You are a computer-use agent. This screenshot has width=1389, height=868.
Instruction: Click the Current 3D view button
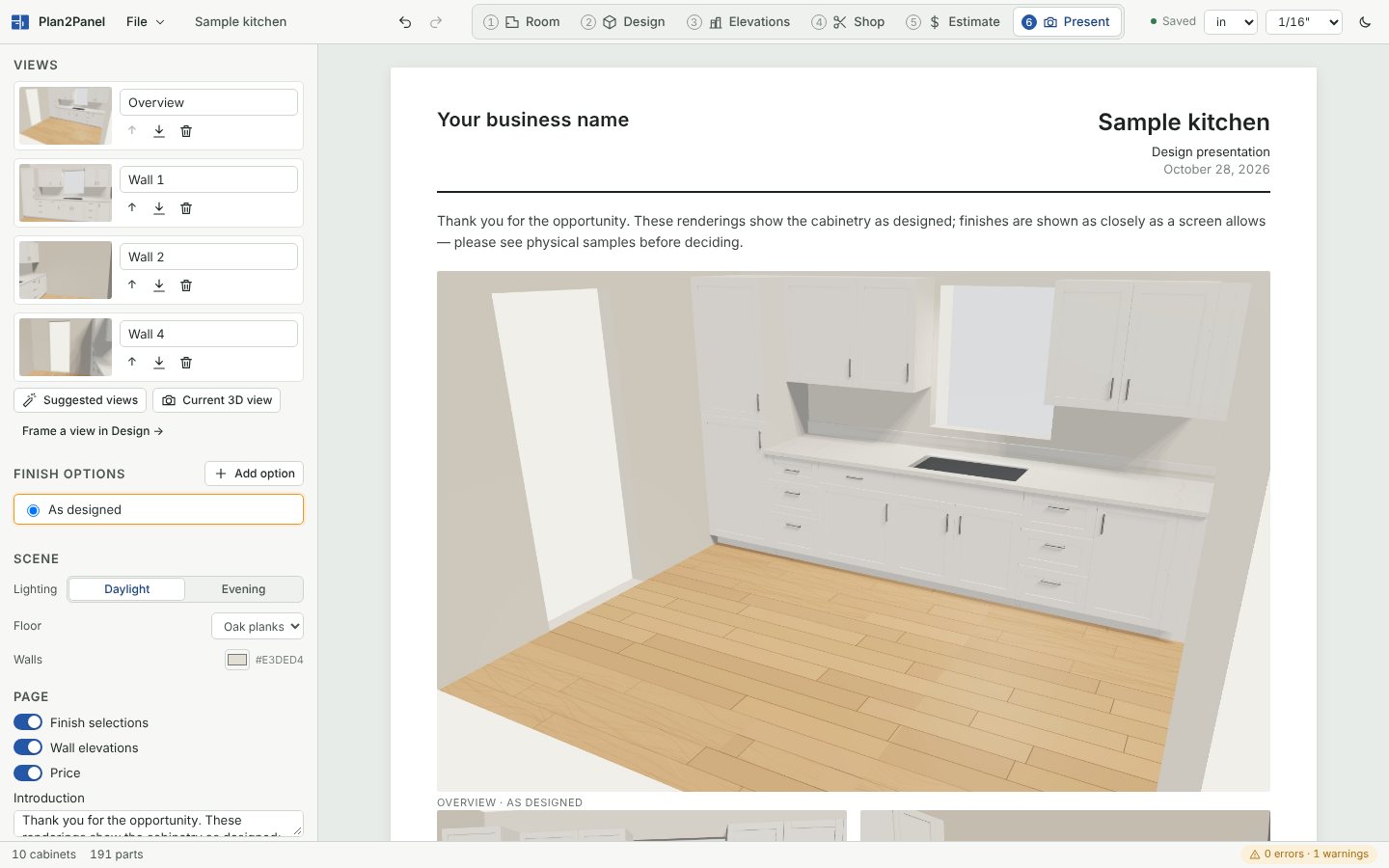pos(217,400)
